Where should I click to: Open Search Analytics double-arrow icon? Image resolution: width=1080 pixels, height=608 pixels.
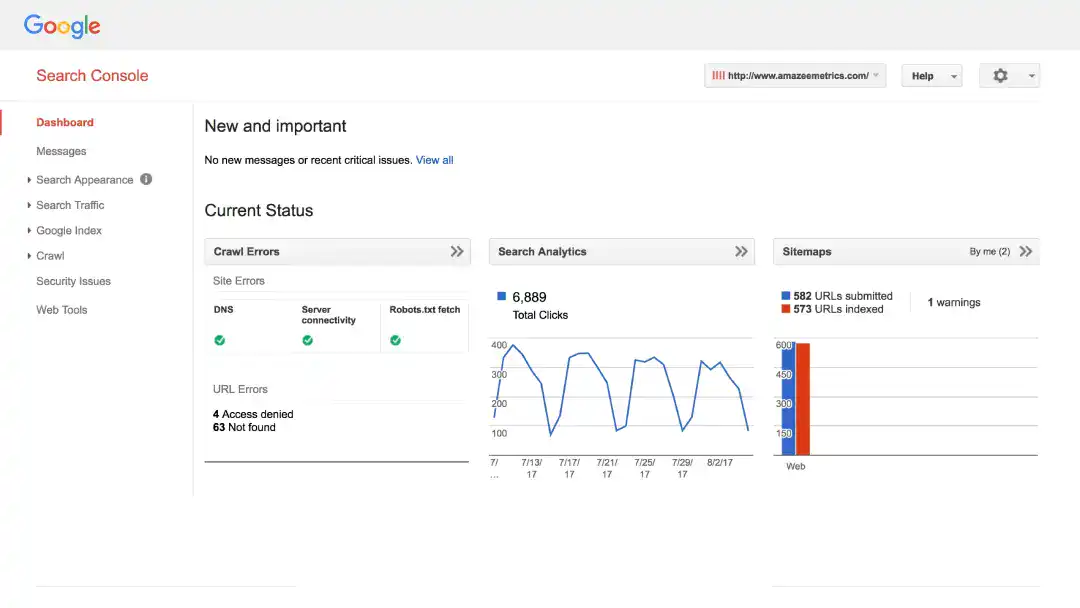coord(741,251)
